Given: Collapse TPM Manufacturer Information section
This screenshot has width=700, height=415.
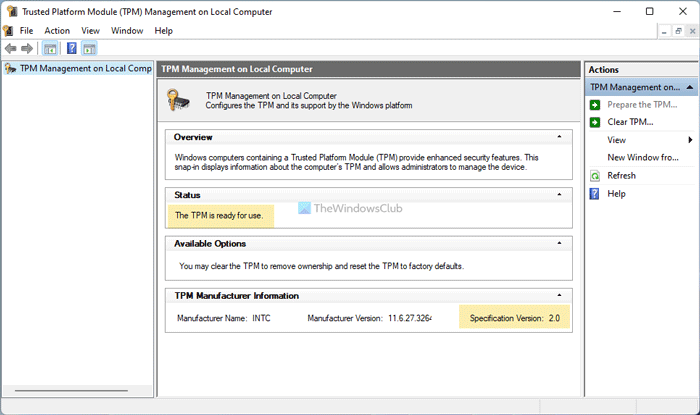Looking at the screenshot, I should click(x=558, y=295).
